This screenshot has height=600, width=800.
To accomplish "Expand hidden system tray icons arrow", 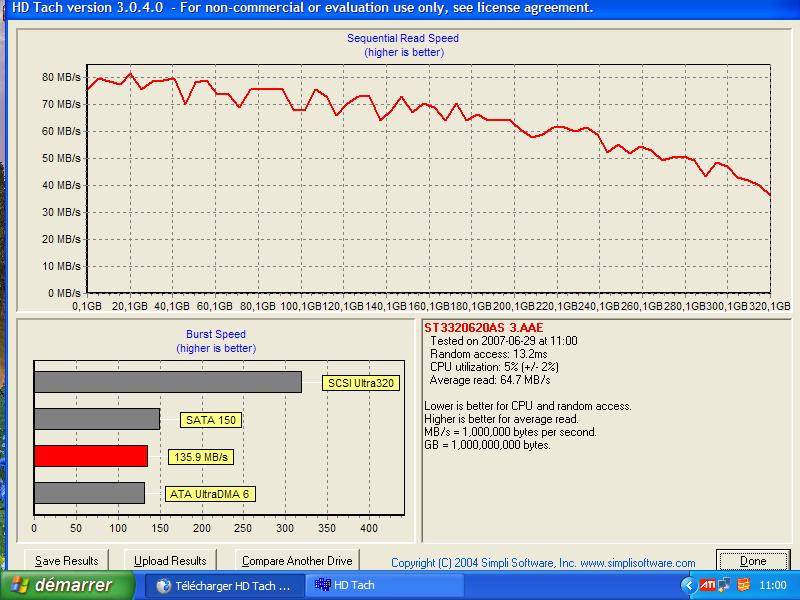I will tap(687, 585).
